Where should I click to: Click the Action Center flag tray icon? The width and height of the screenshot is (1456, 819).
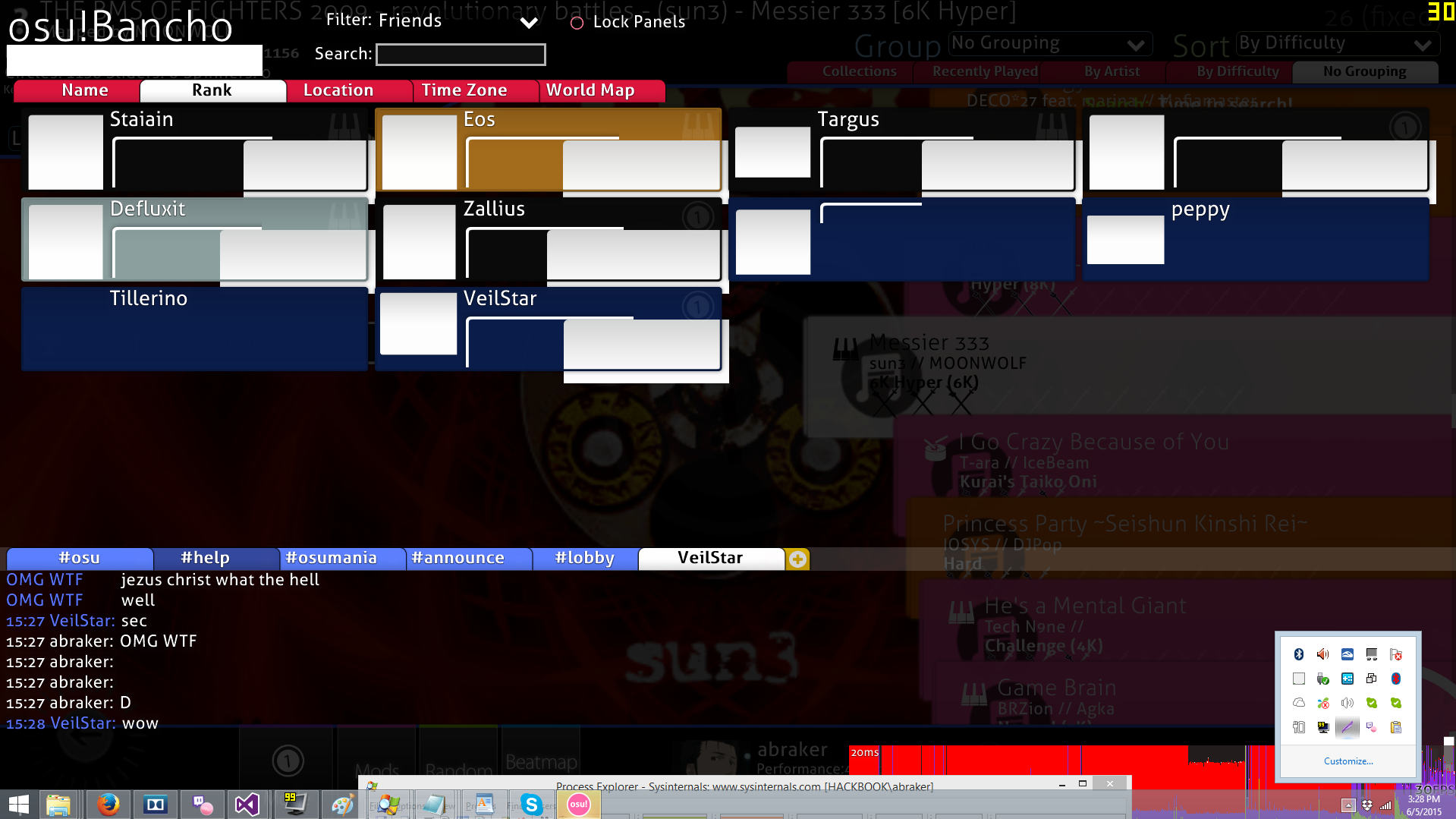click(x=1396, y=654)
